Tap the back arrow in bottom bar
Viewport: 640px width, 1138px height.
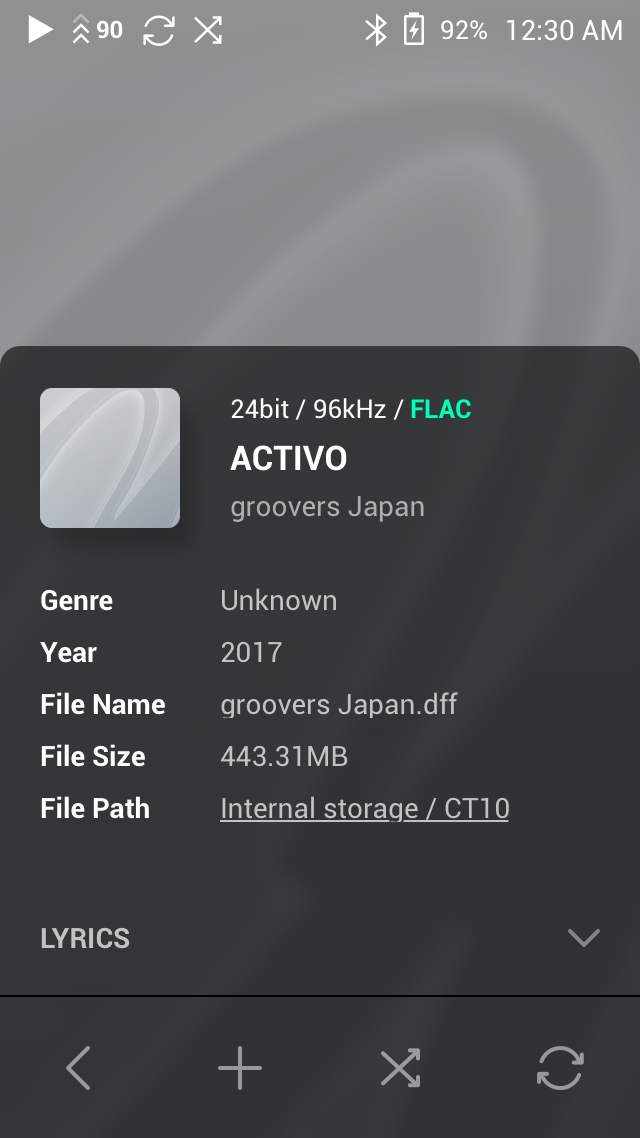79,1068
